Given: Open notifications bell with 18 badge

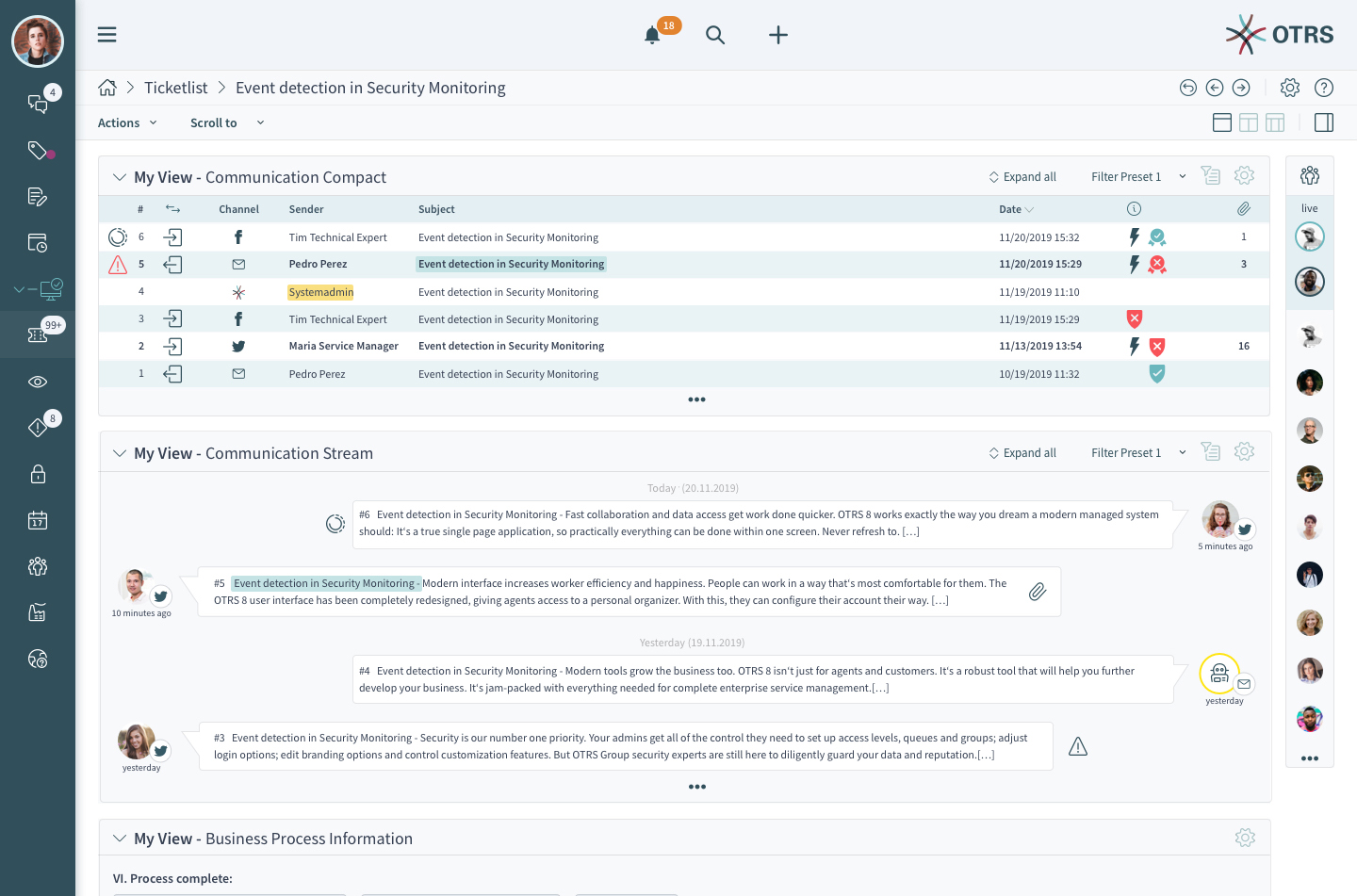Looking at the screenshot, I should (652, 35).
